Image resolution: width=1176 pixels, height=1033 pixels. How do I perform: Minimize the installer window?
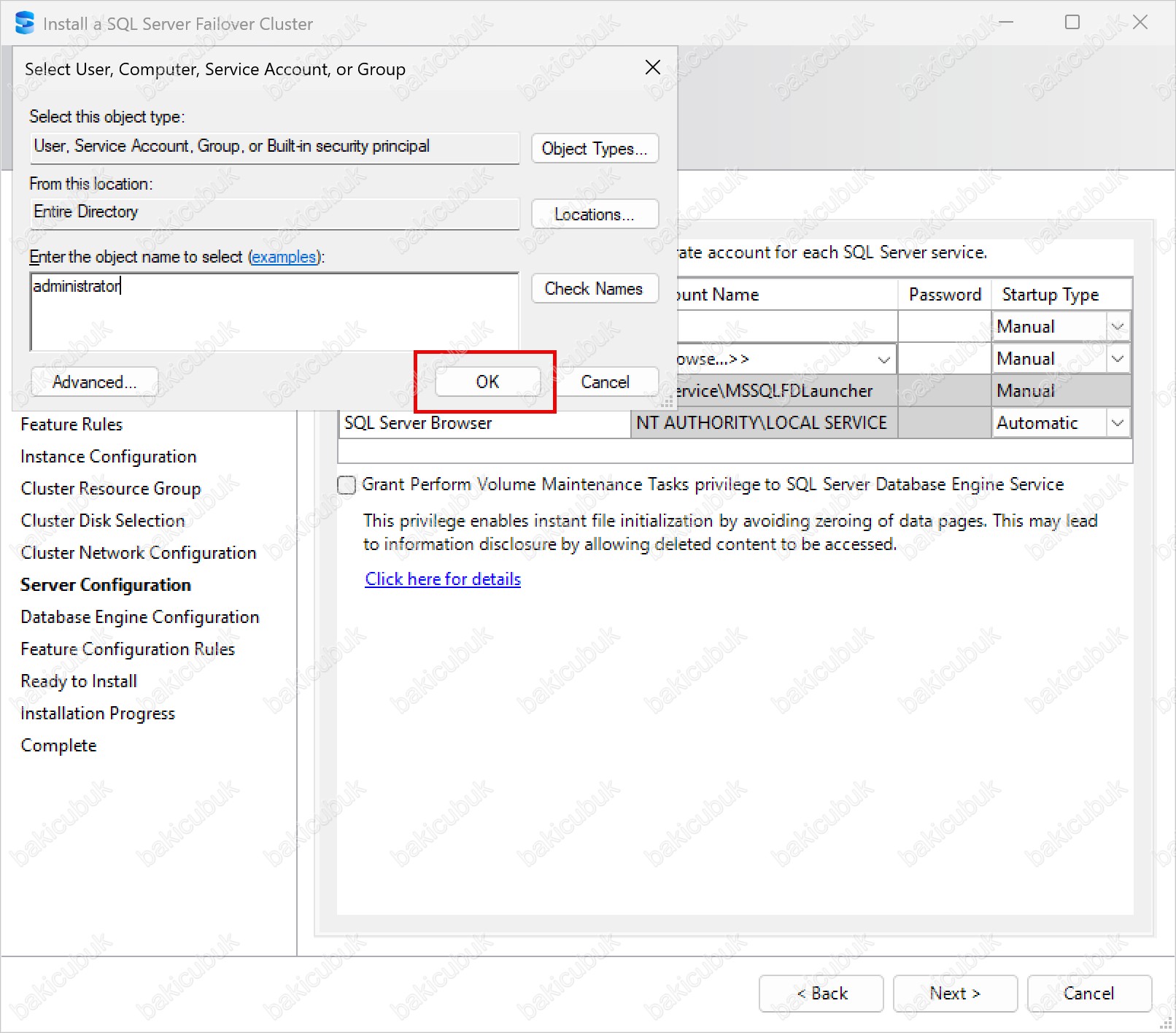(x=1006, y=23)
